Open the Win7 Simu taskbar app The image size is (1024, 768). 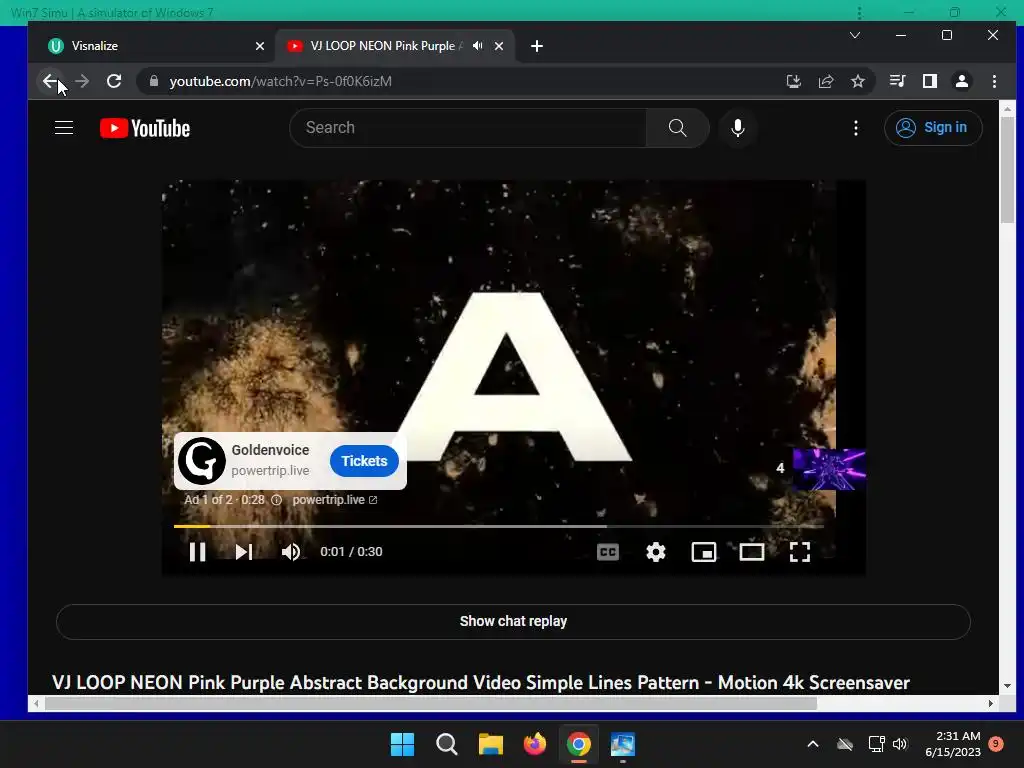[x=623, y=744]
